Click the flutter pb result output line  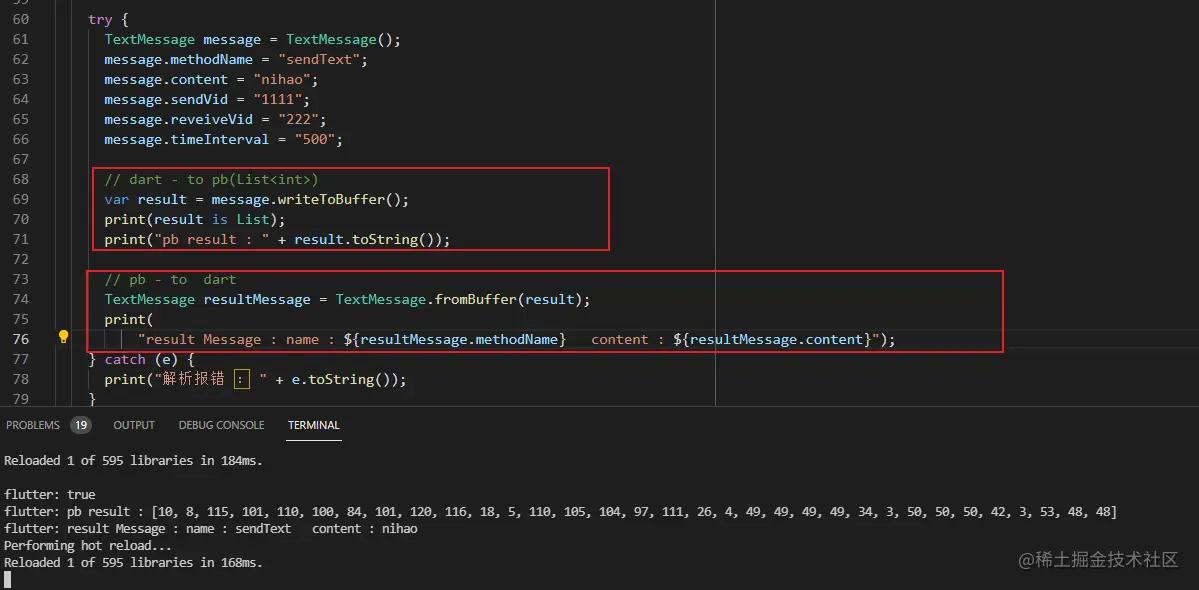pos(300,511)
